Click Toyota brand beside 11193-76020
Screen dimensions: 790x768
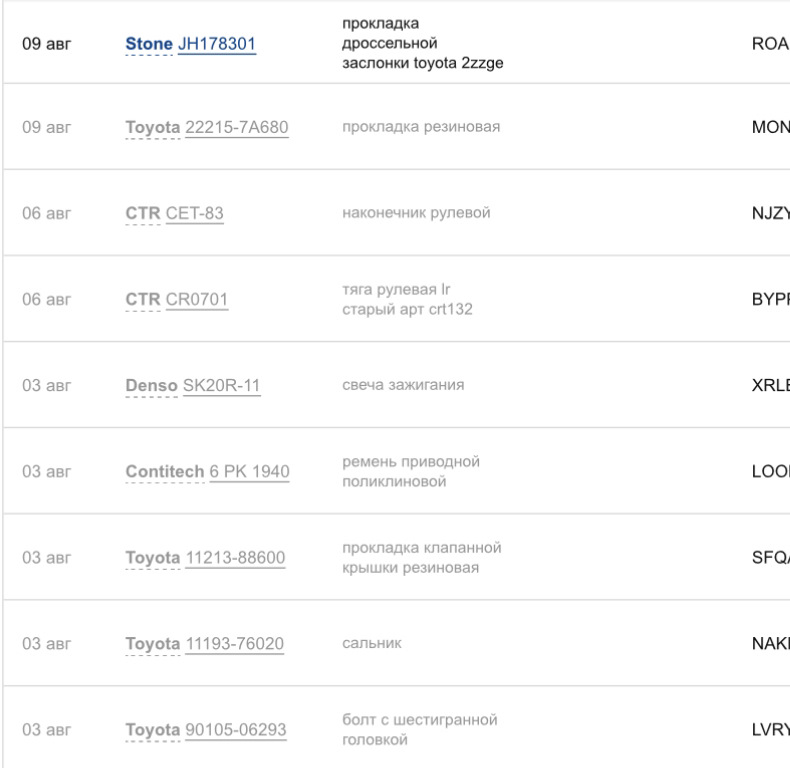click(x=153, y=643)
